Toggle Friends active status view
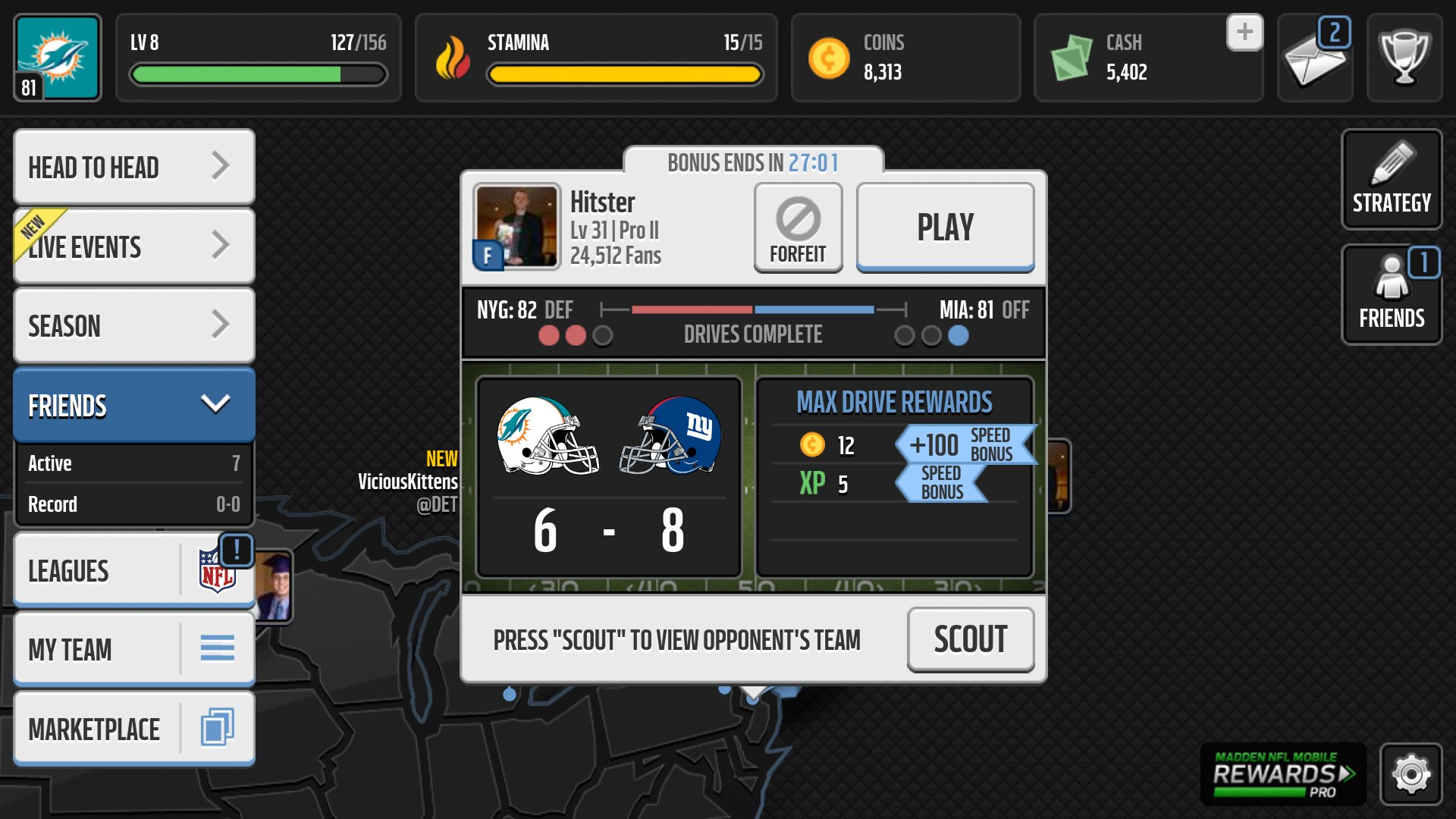Viewport: 1456px width, 819px height. click(130, 463)
